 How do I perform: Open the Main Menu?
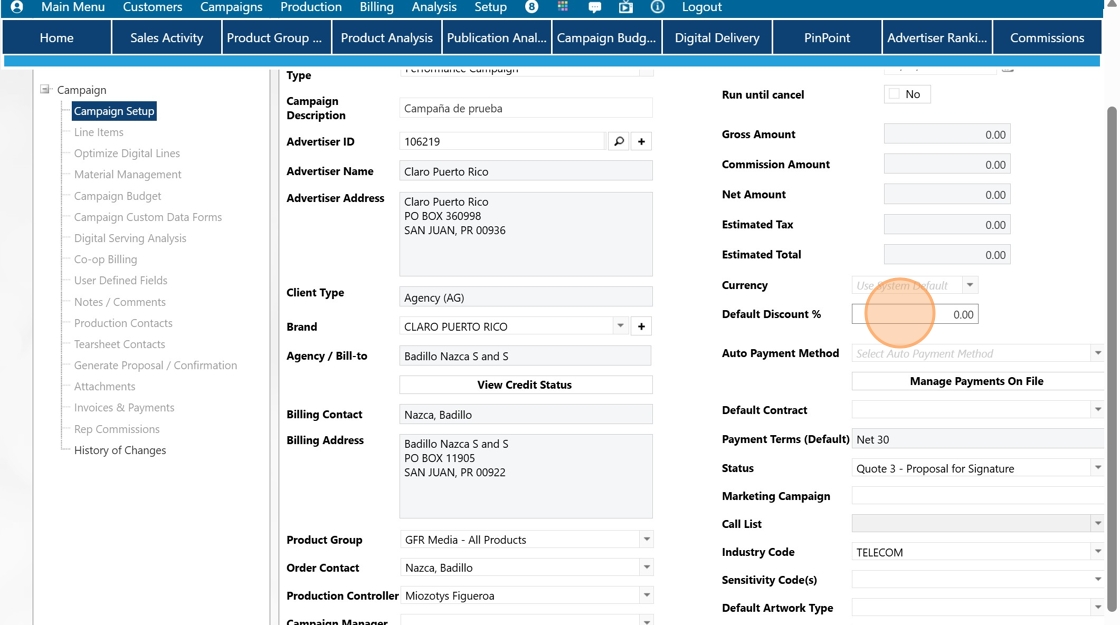coord(73,7)
